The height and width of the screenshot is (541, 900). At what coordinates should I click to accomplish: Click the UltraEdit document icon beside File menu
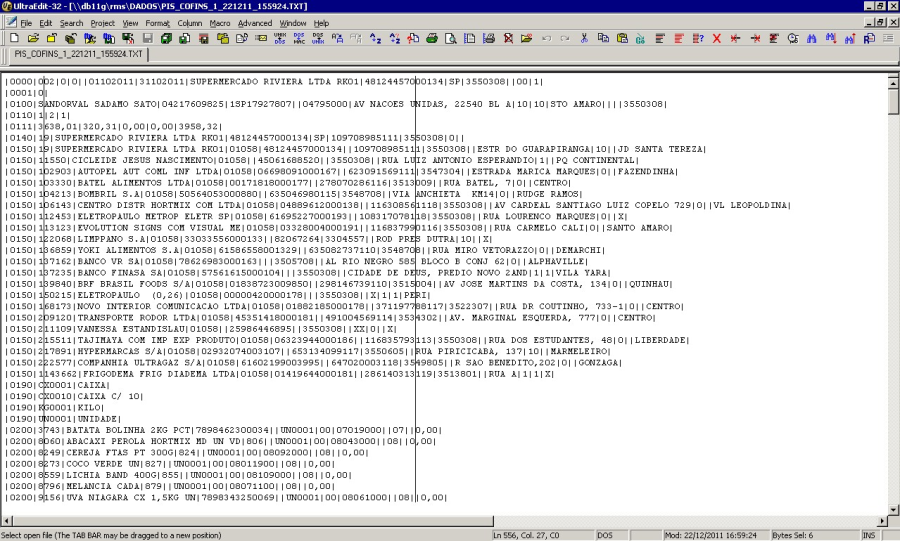tap(11, 22)
